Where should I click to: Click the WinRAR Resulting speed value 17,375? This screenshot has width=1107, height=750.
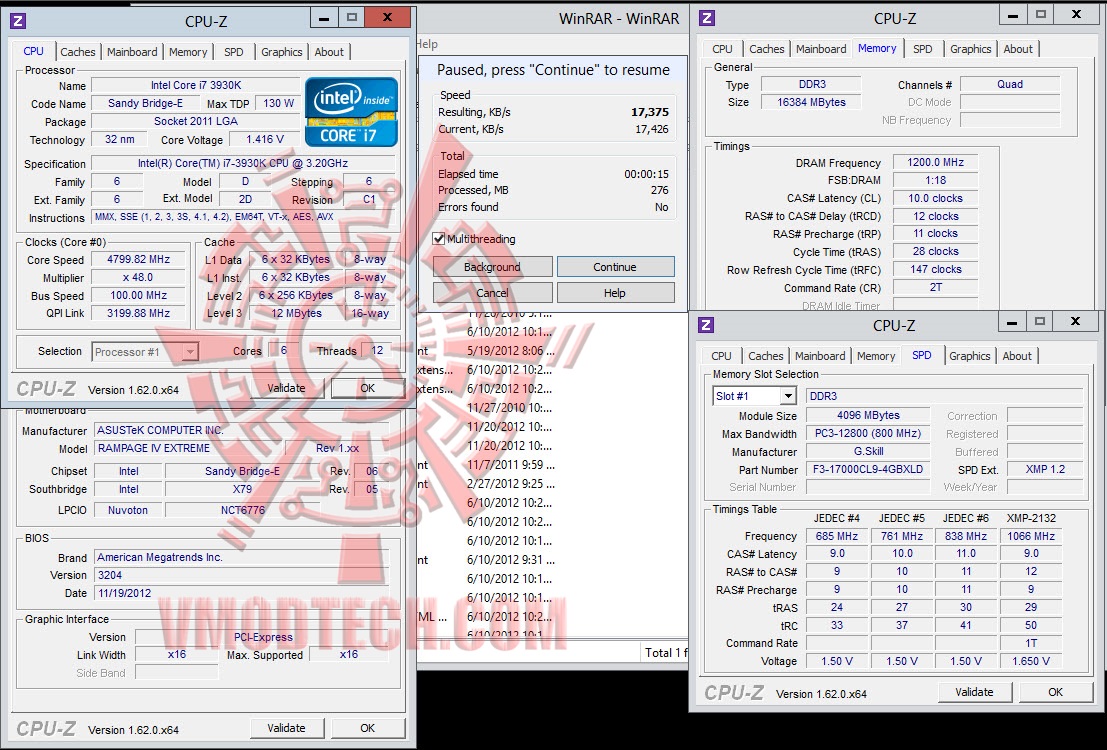pos(650,112)
